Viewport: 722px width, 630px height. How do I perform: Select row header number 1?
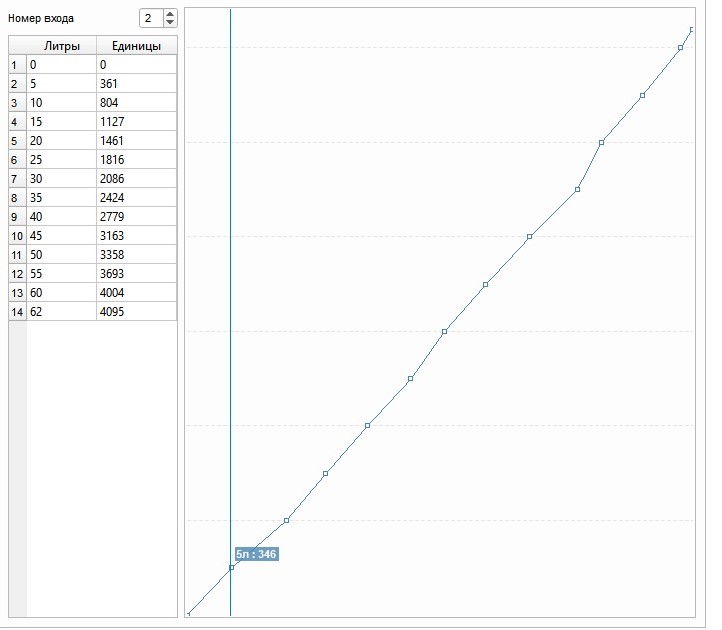point(16,64)
